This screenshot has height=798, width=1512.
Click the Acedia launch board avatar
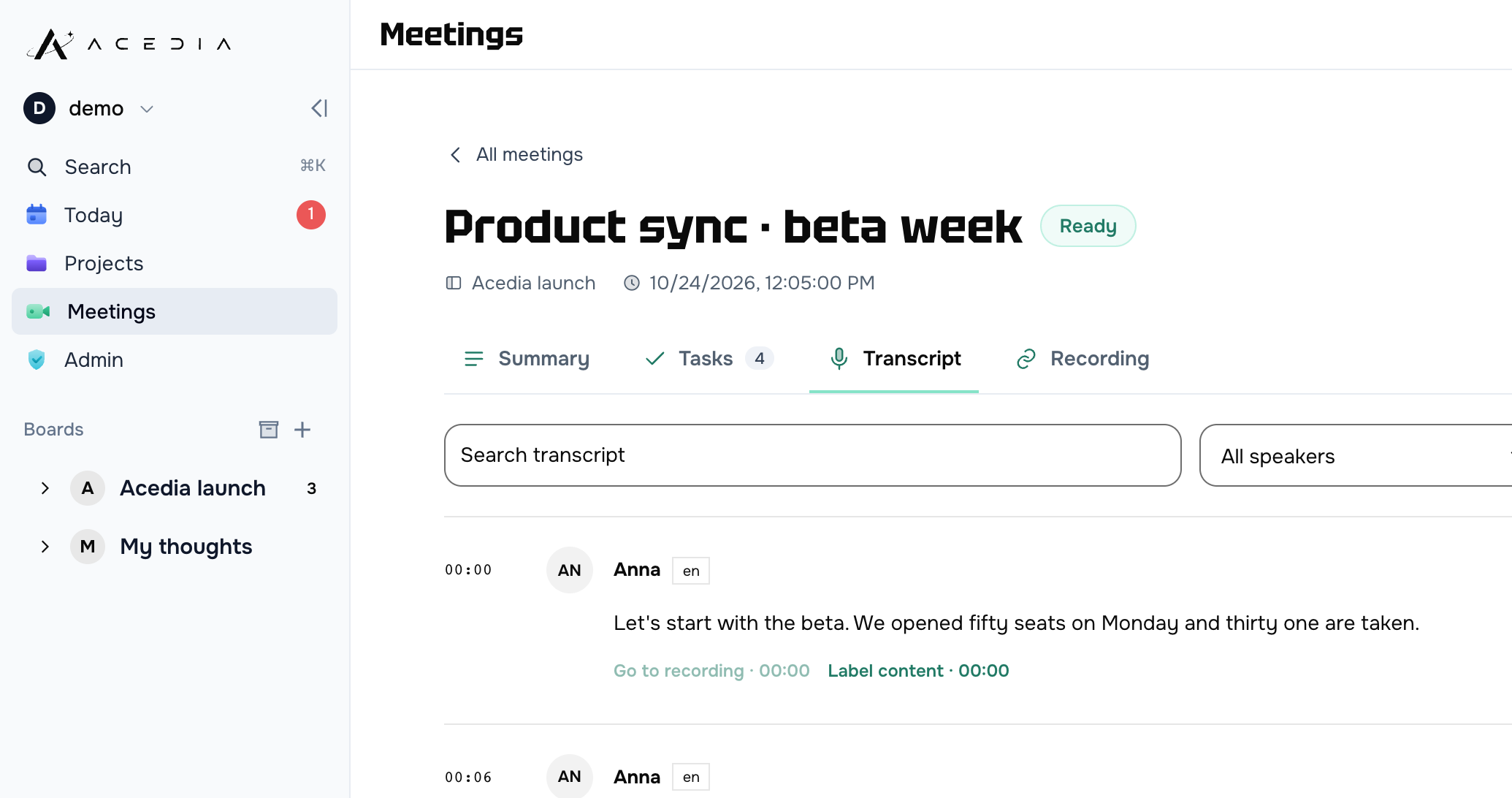coord(88,488)
